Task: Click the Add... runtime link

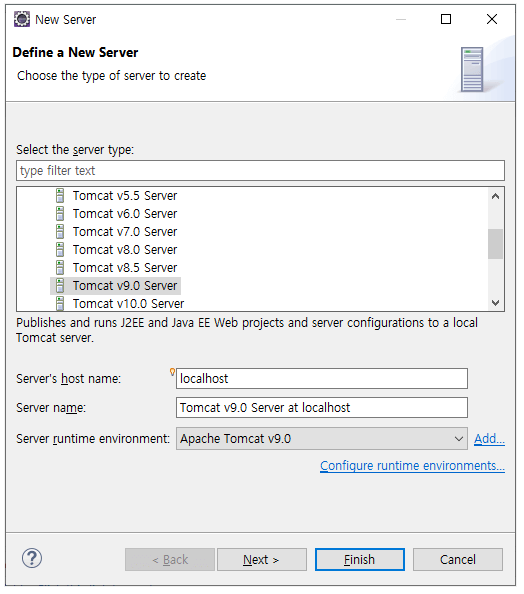Action: (x=489, y=439)
